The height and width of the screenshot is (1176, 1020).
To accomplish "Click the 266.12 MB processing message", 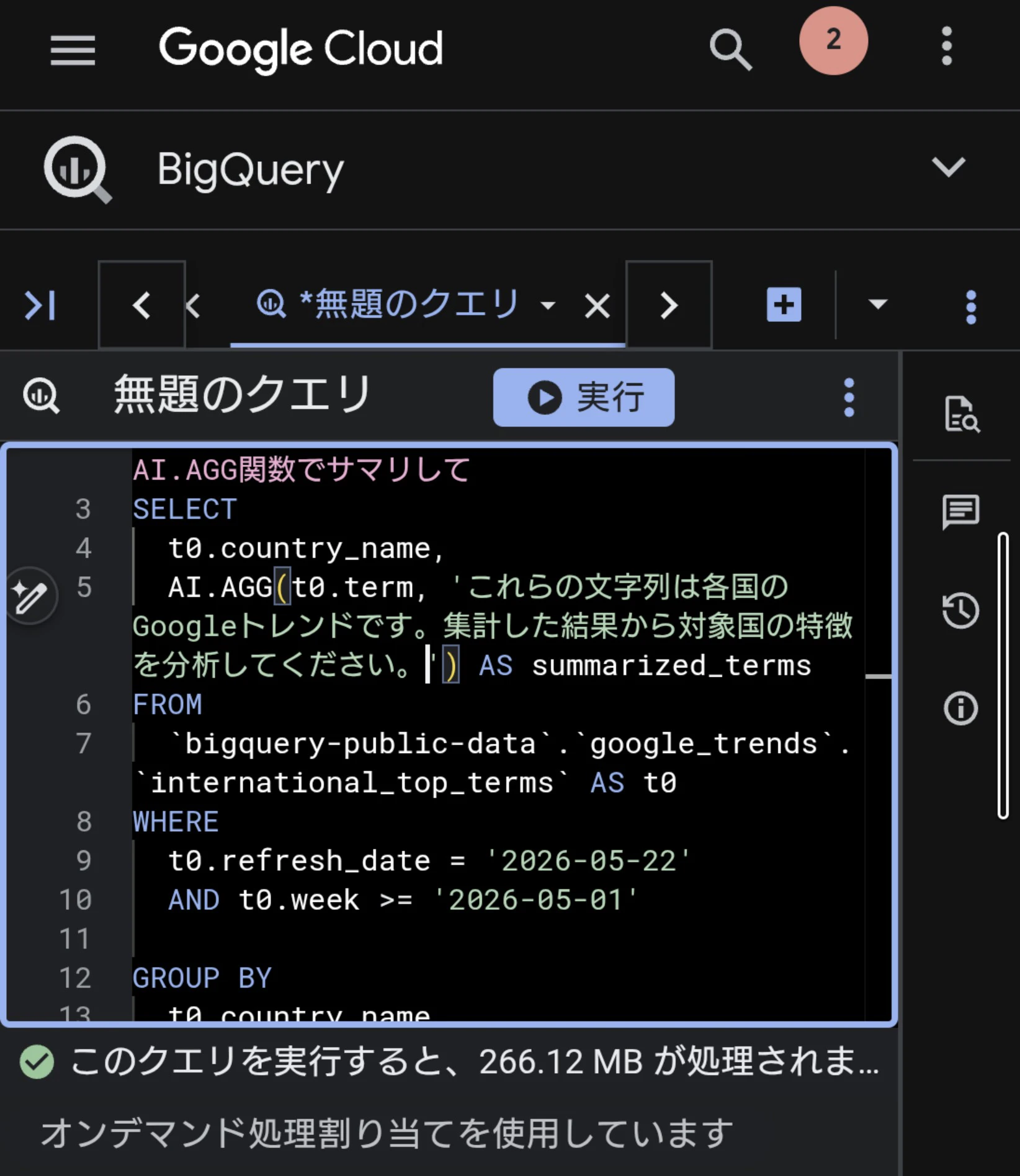I will click(475, 1061).
